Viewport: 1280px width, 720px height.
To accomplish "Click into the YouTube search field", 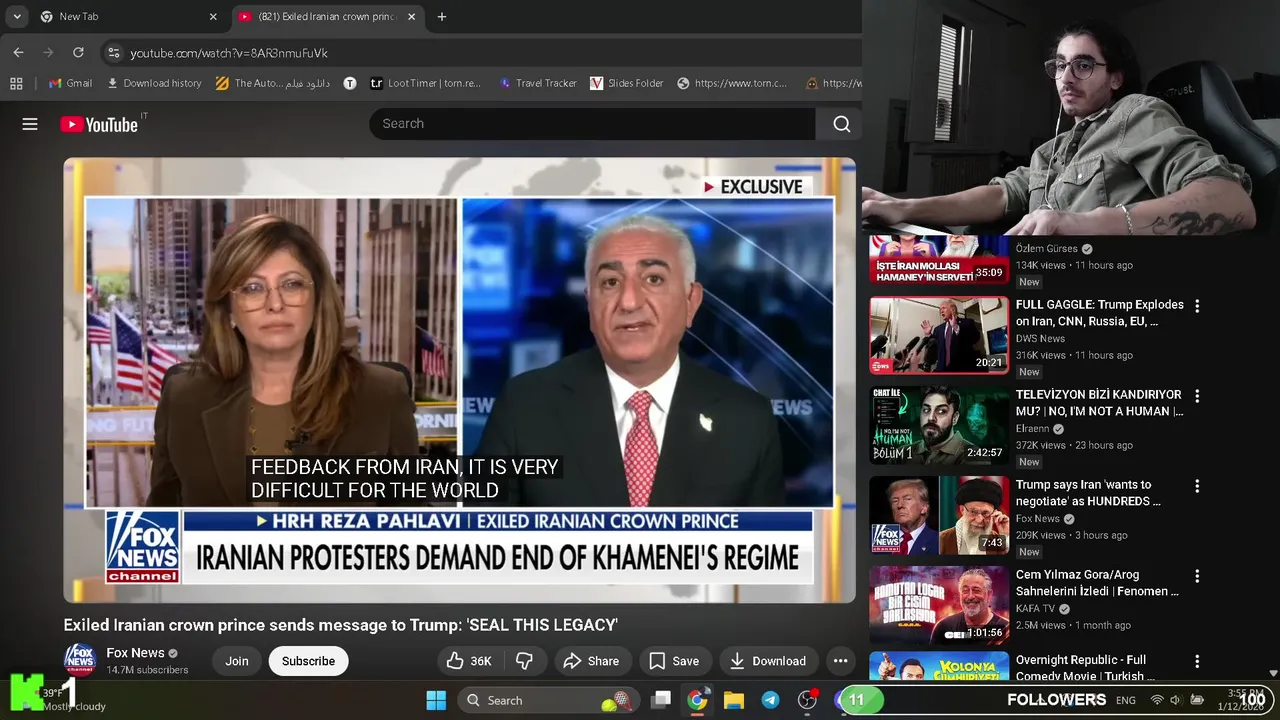I will click(x=592, y=124).
